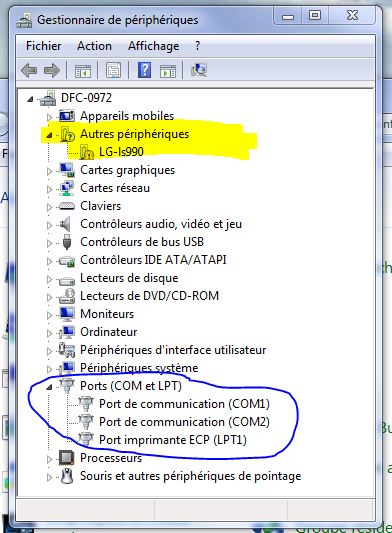Click the Cartes graphiques icon
This screenshot has width=392, height=533.
(x=67, y=170)
